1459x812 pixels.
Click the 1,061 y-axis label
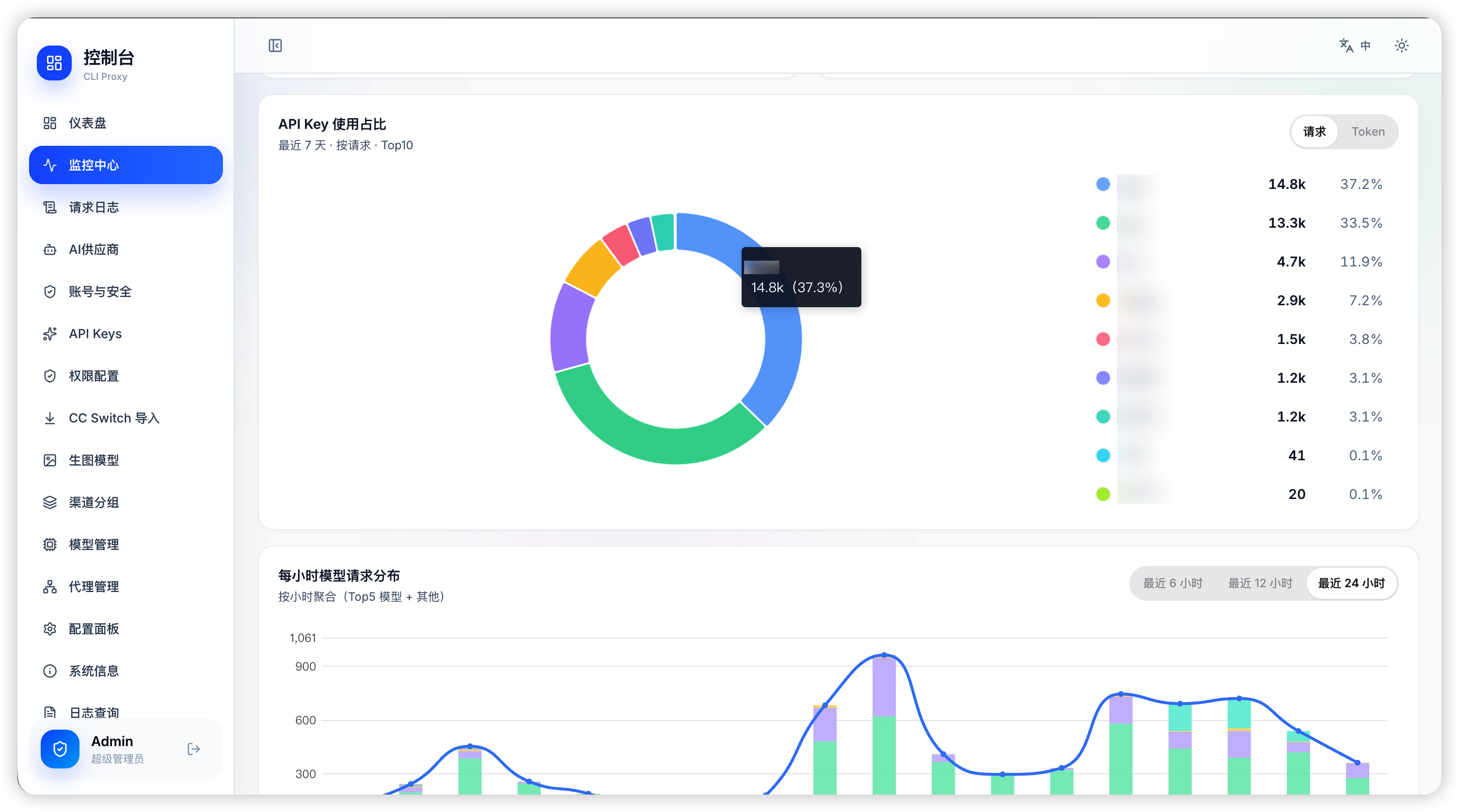coord(302,638)
